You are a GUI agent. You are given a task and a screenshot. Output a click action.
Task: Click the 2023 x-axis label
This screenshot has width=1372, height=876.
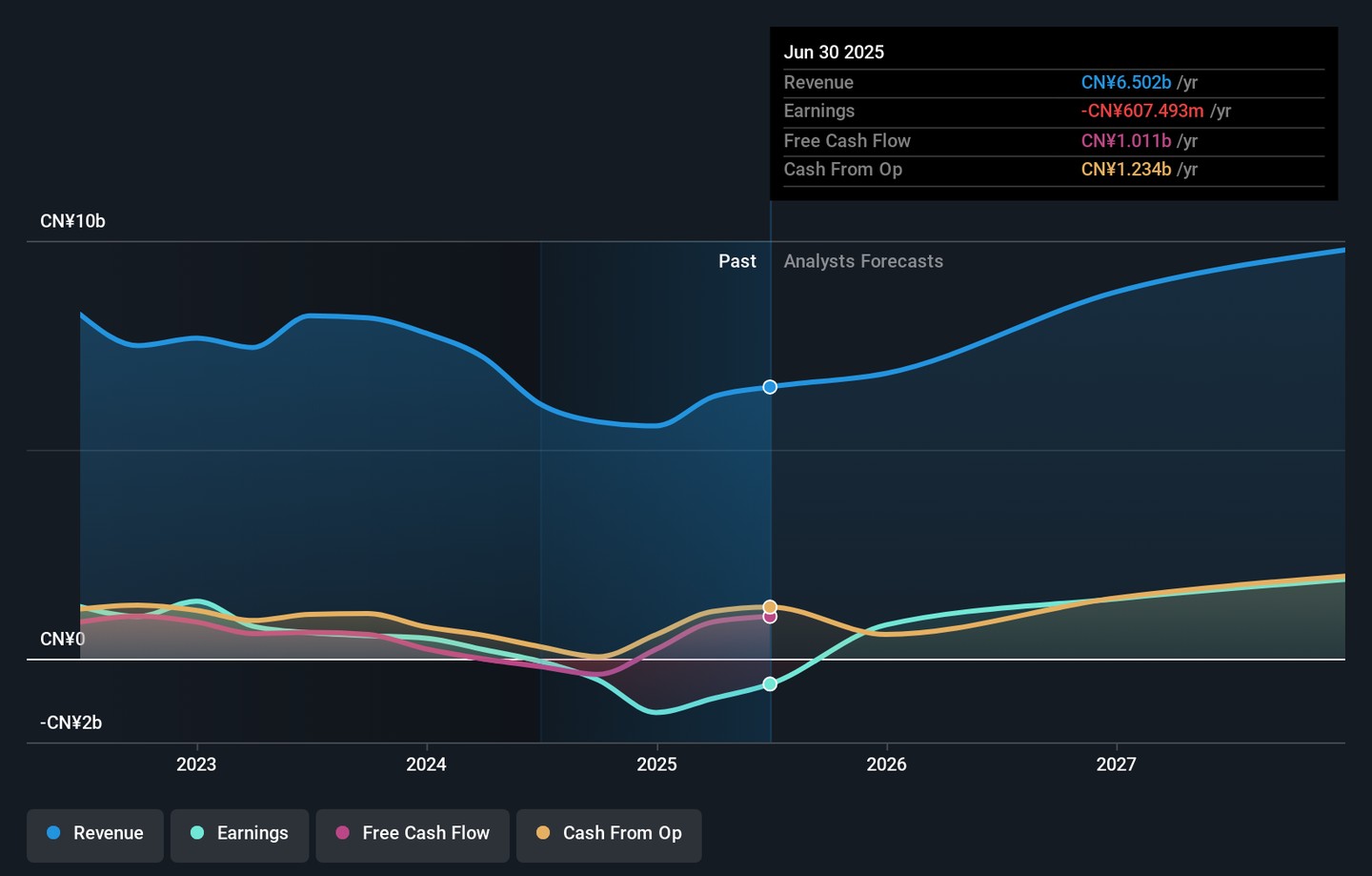pos(196,764)
